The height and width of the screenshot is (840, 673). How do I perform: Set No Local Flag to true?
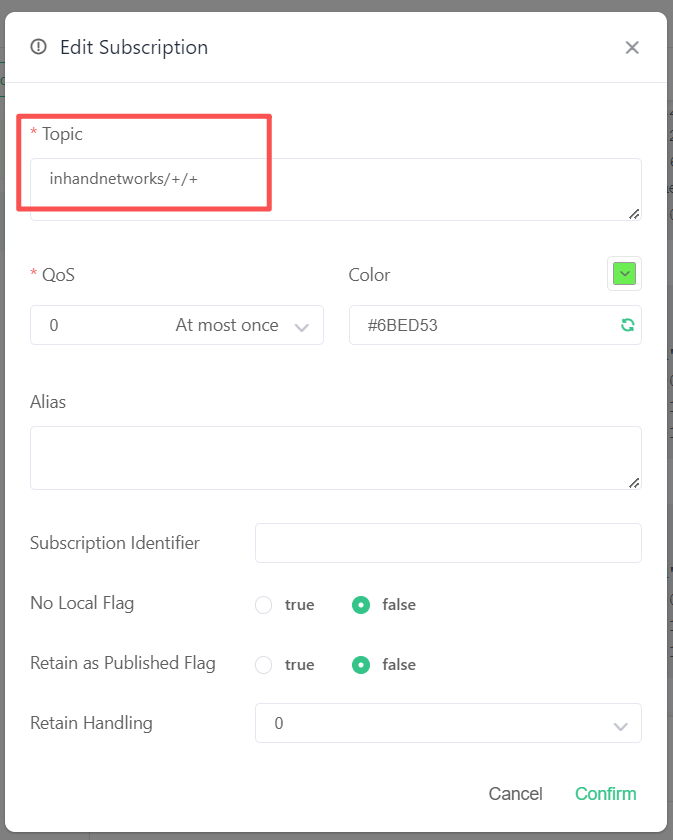pyautogui.click(x=264, y=605)
